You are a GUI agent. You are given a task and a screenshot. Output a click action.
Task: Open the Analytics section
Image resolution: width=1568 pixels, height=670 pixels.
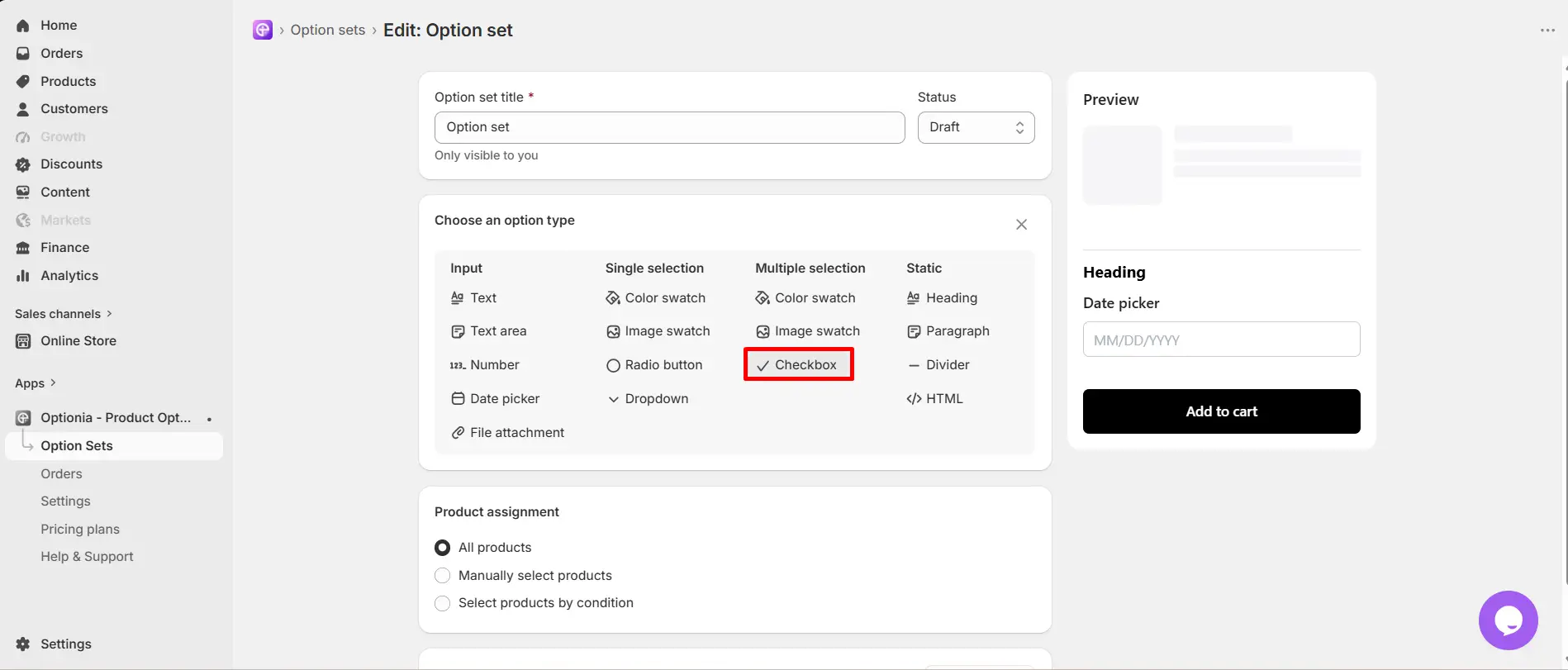[69, 276]
